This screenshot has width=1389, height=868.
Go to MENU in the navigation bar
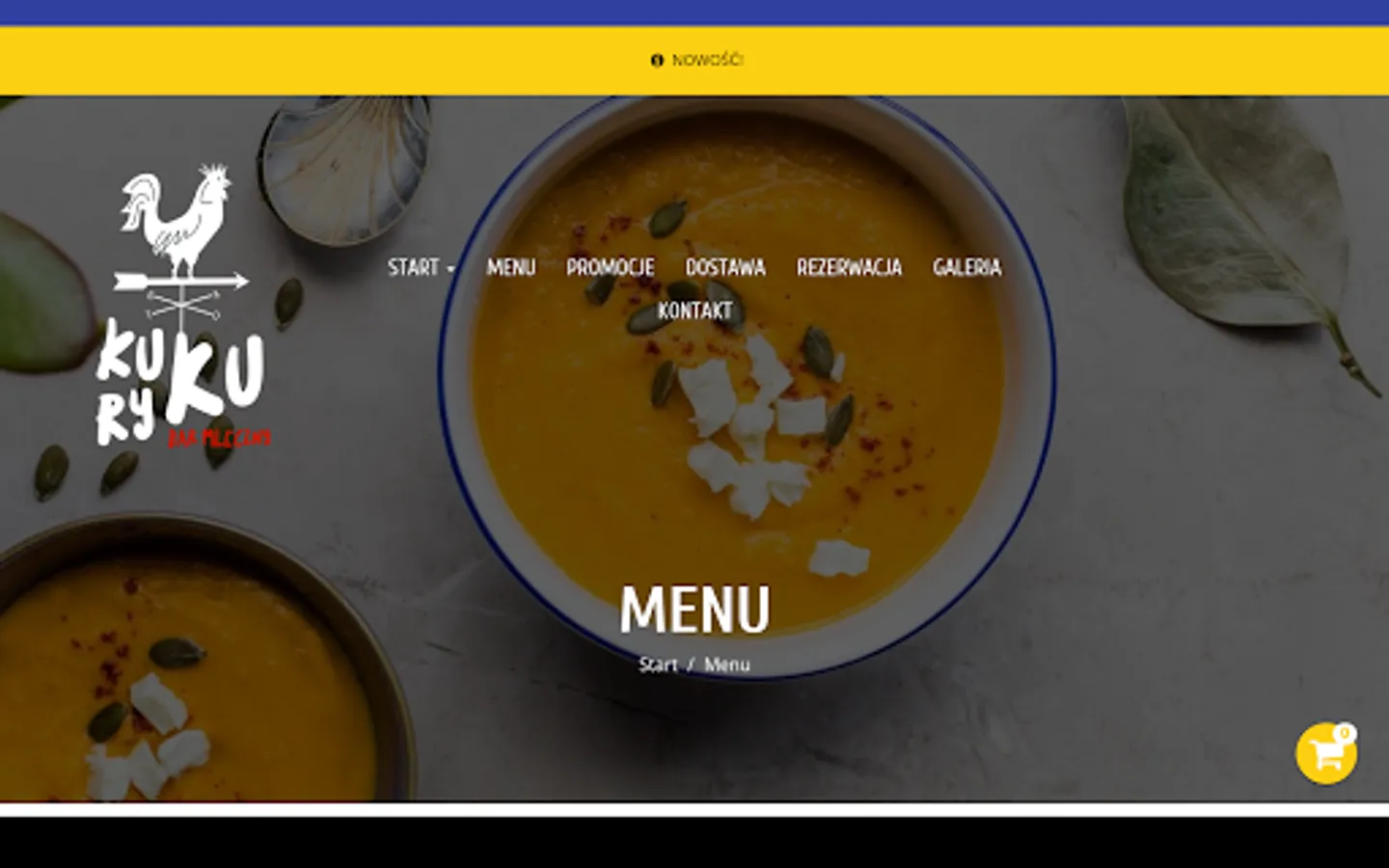(511, 267)
